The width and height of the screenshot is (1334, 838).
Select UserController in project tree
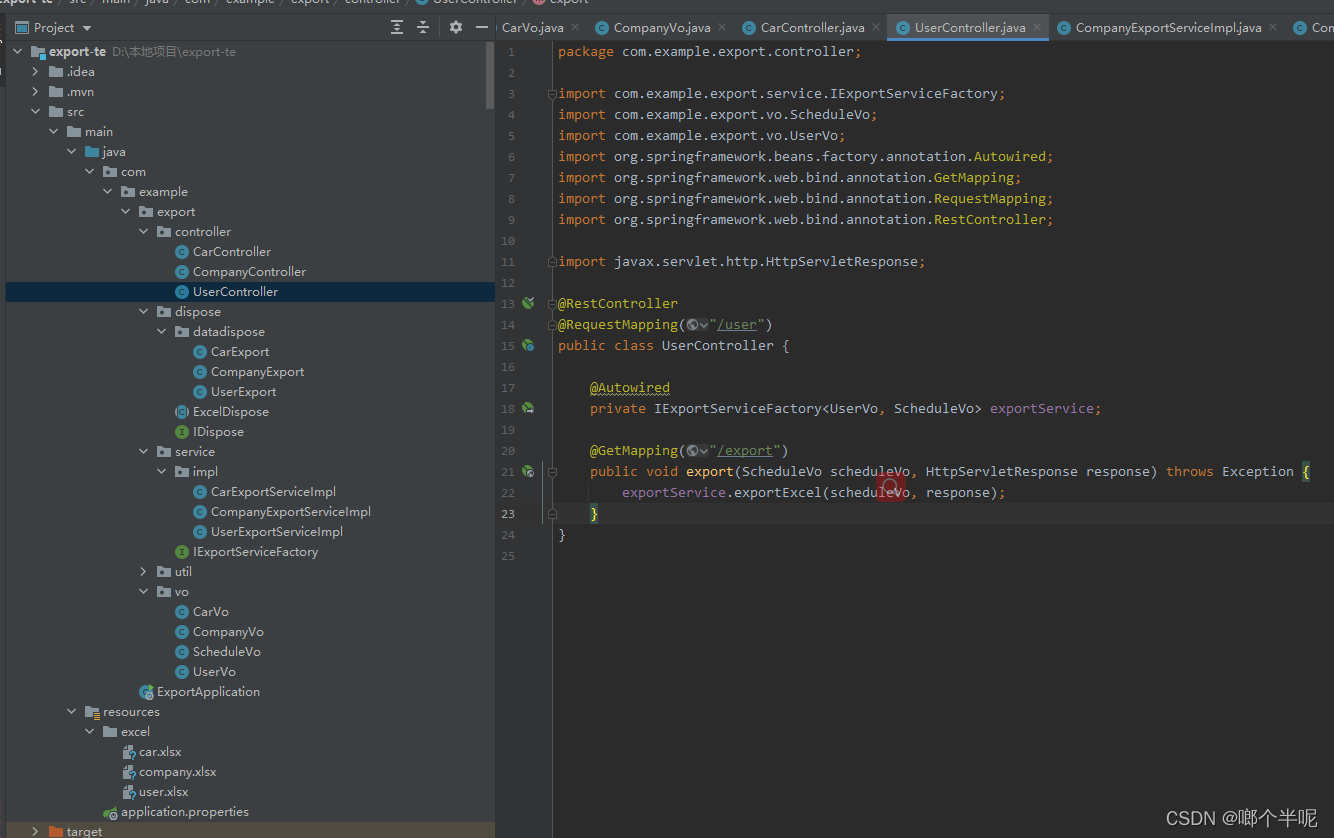click(235, 292)
